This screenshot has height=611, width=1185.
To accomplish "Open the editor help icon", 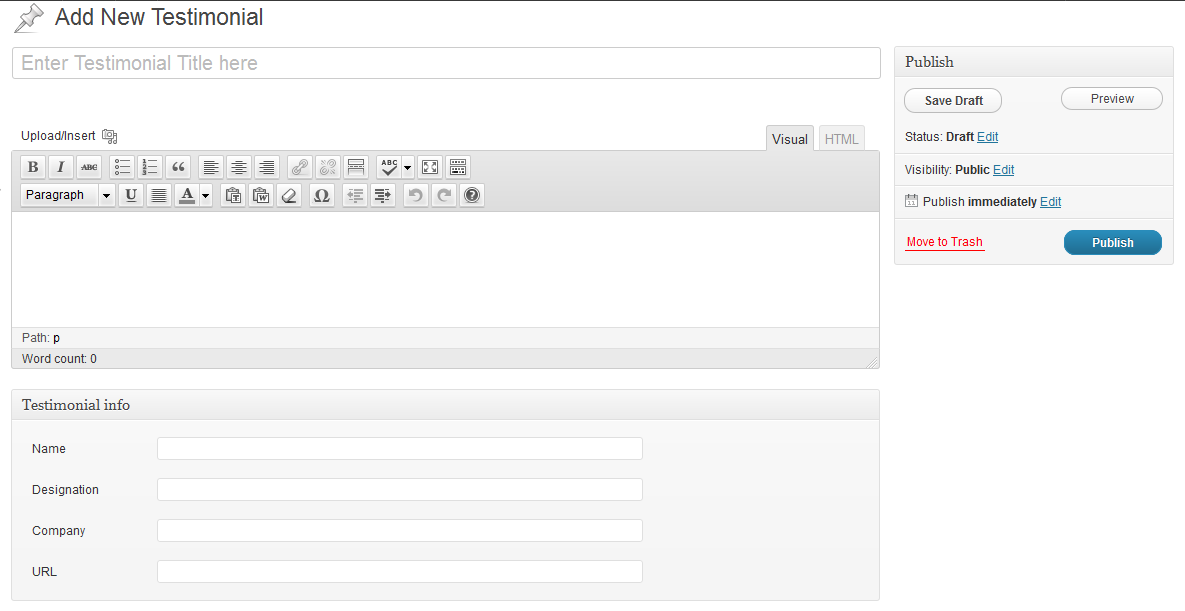I will pos(472,195).
